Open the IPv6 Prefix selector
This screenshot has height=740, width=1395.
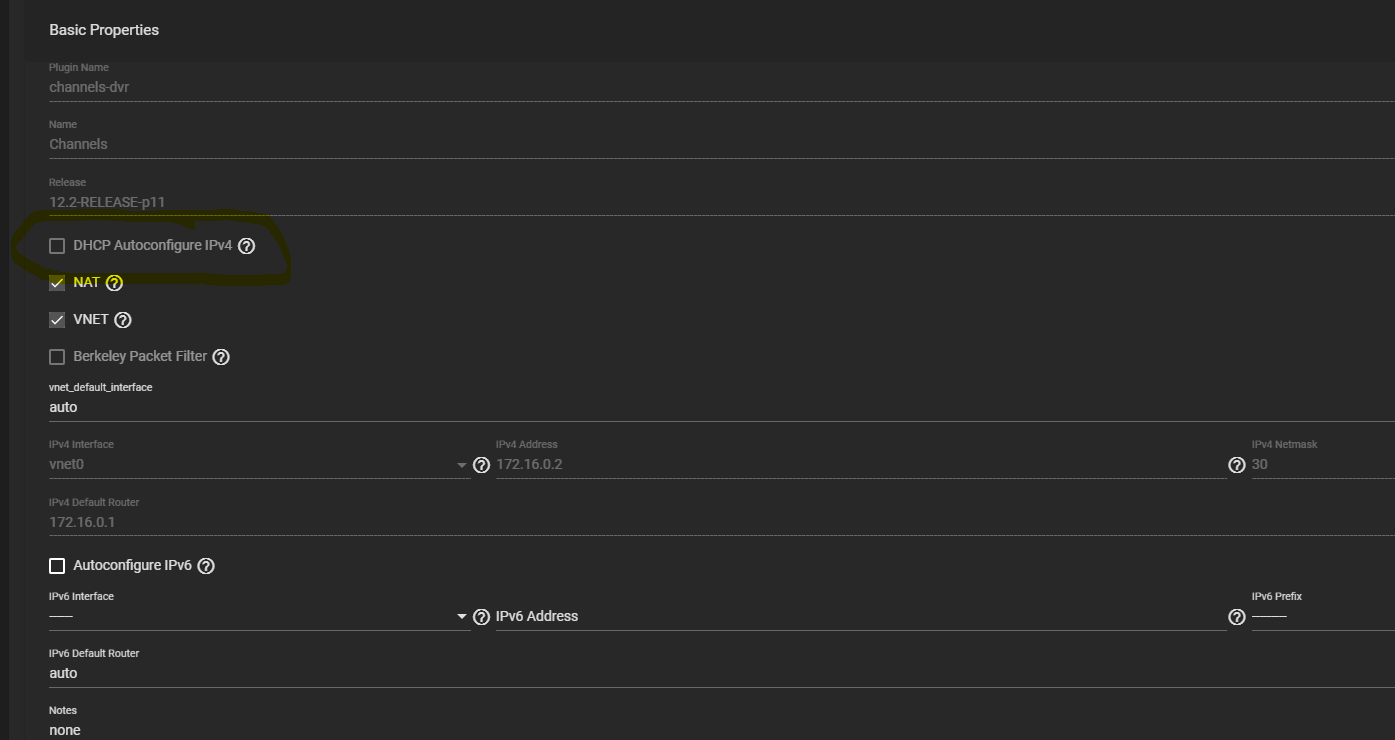click(x=1320, y=616)
